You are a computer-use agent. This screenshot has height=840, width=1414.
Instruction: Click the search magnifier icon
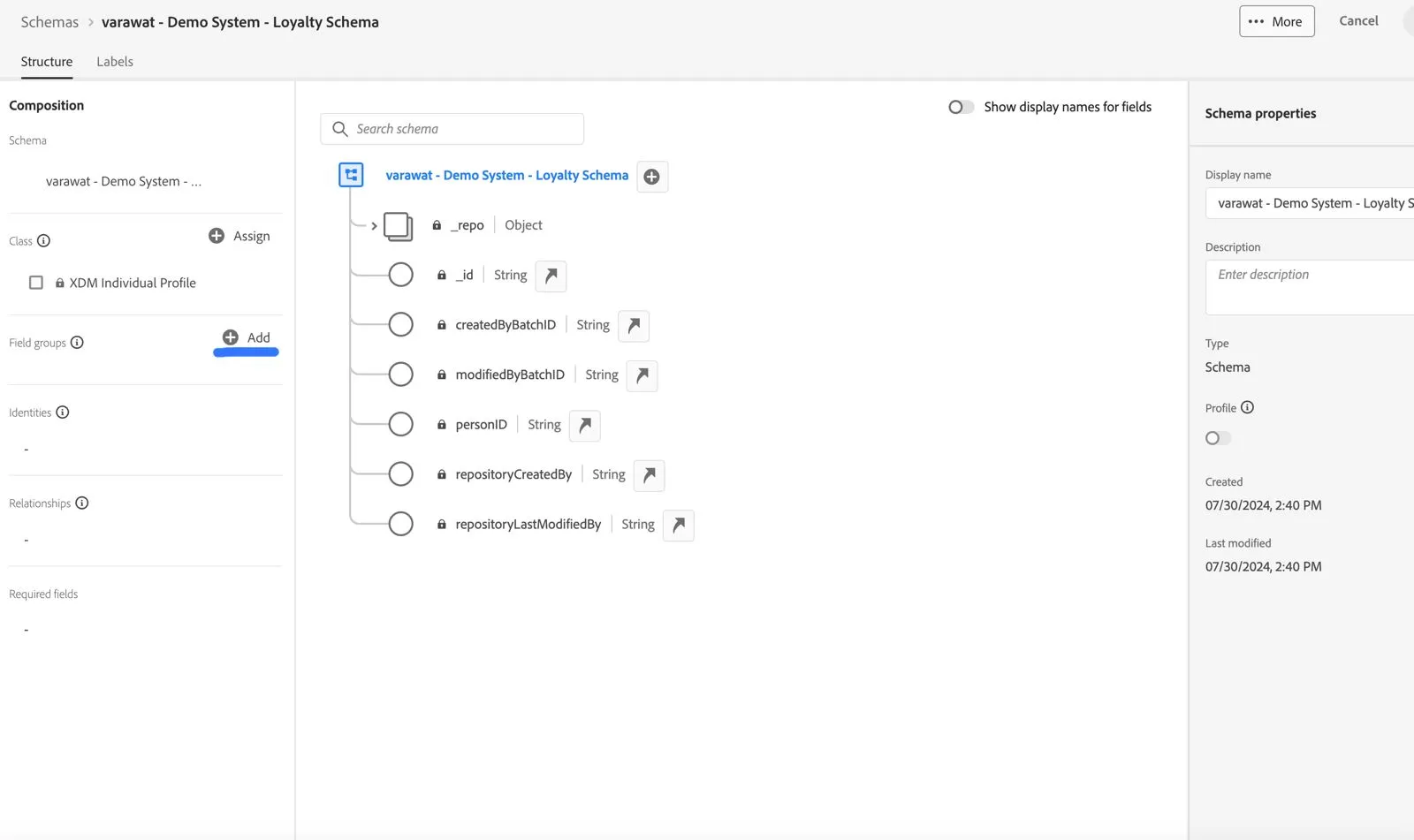point(339,129)
